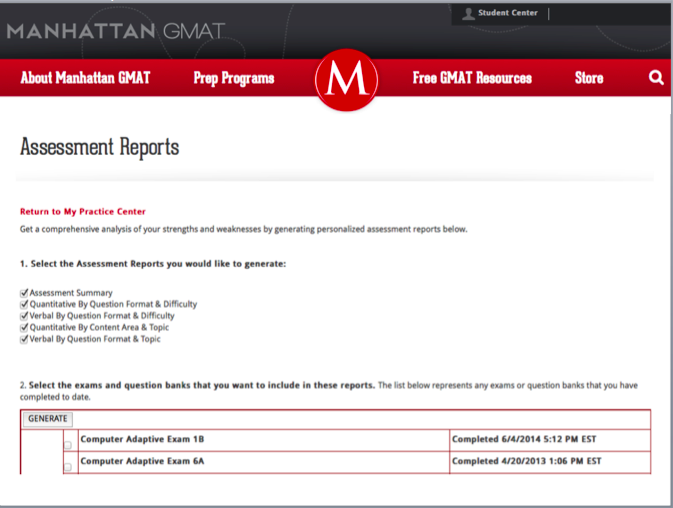
Task: Click the Student Center user icon
Action: click(468, 14)
